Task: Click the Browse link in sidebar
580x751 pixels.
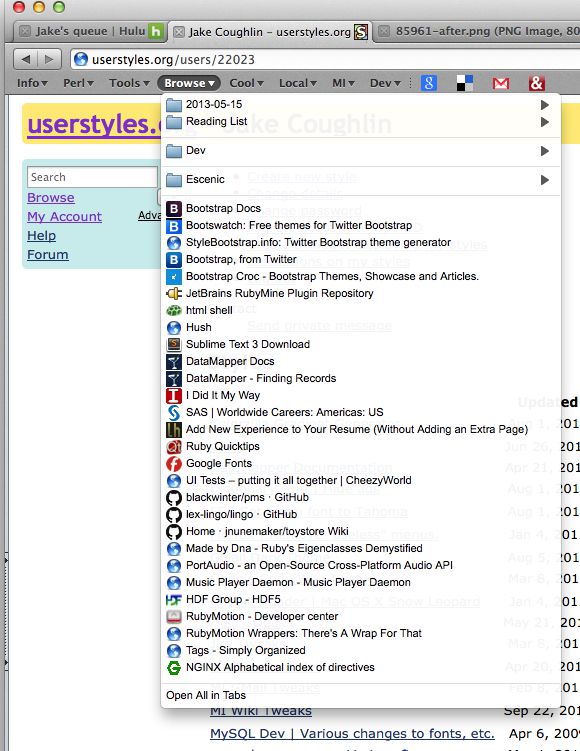Action: (x=51, y=198)
